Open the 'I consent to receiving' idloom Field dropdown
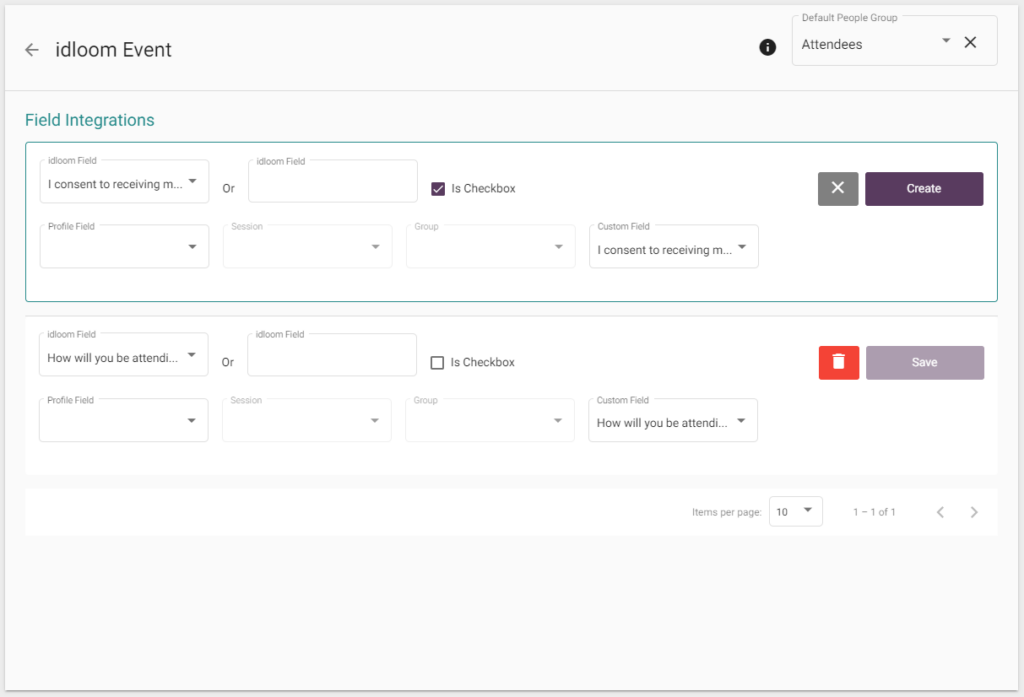This screenshot has width=1024, height=697. tap(124, 184)
